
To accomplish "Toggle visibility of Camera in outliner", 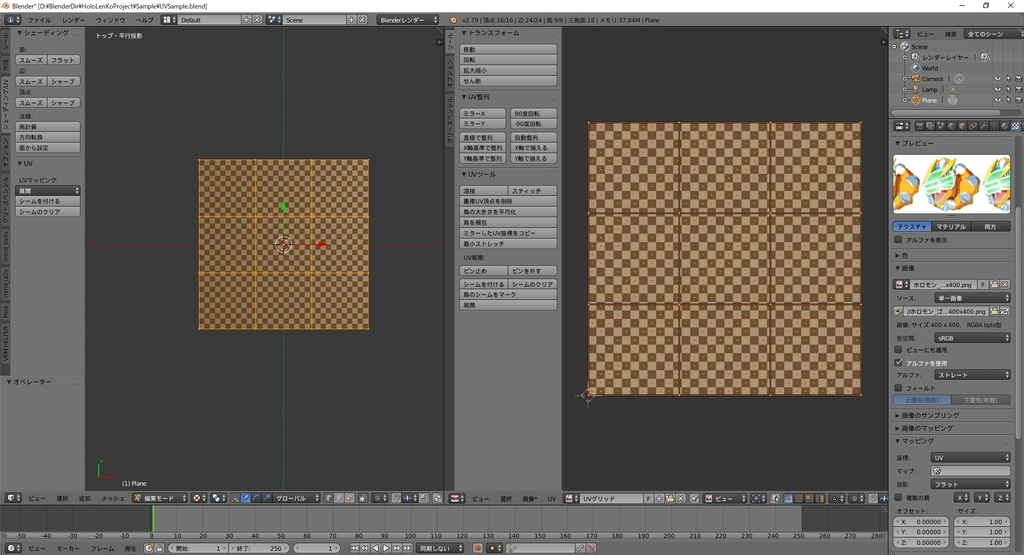I will (x=998, y=78).
